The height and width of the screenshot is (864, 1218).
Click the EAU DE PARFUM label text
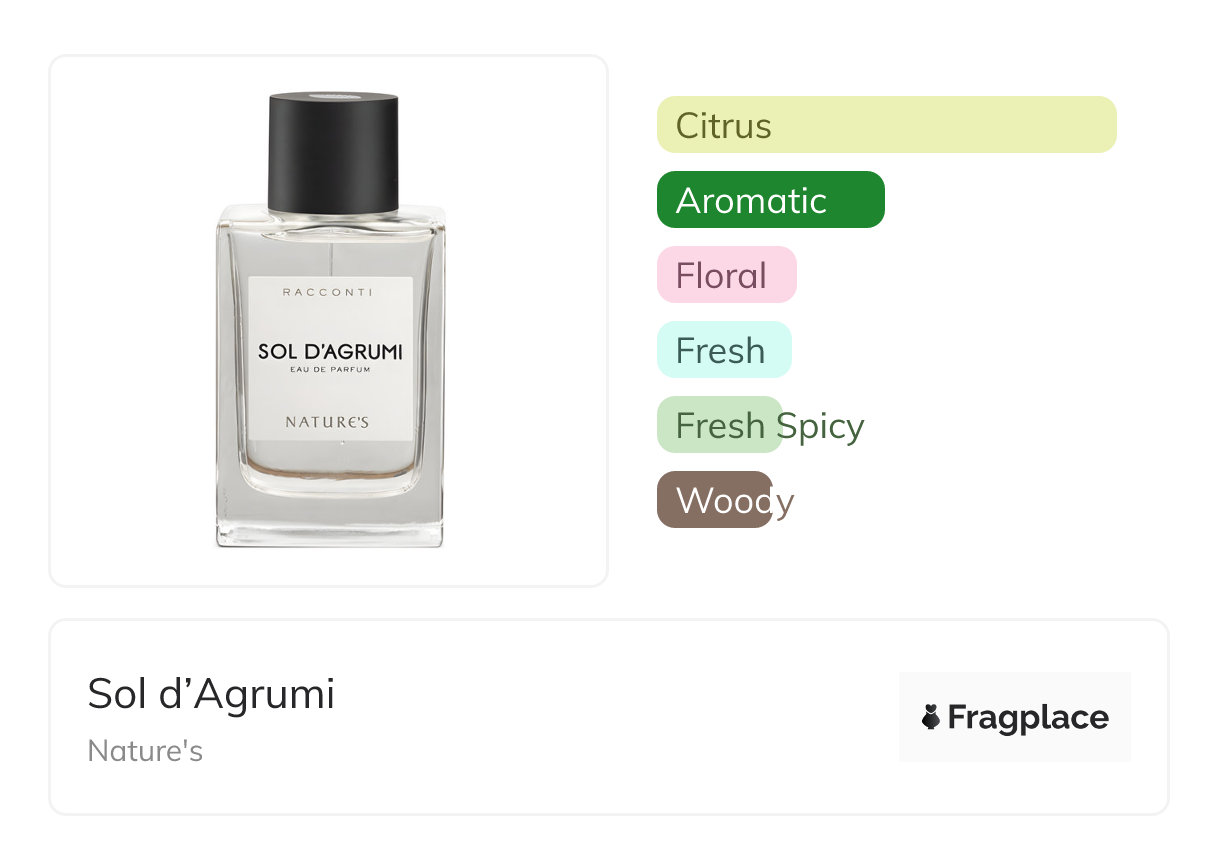pyautogui.click(x=330, y=371)
